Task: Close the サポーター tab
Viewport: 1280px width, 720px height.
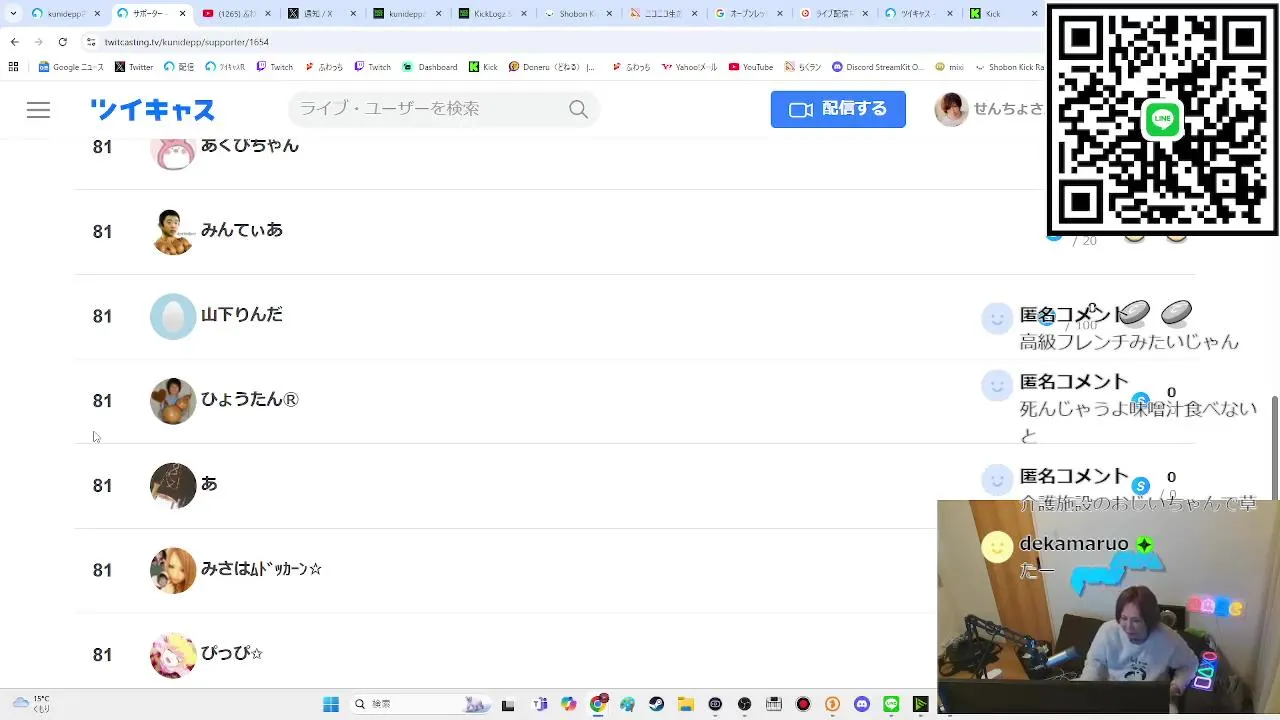Action: pos(183,14)
